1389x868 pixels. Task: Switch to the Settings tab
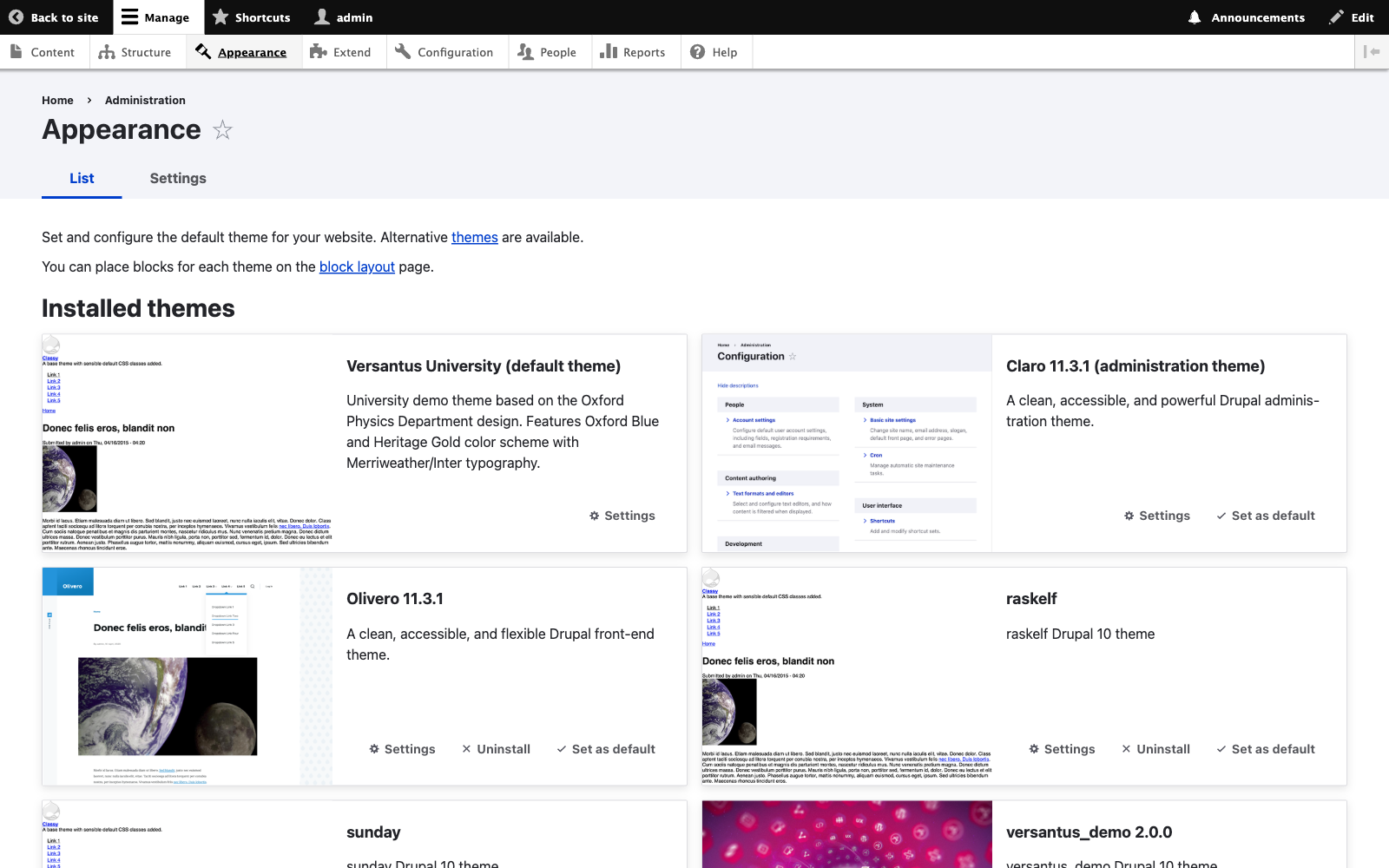click(x=178, y=178)
